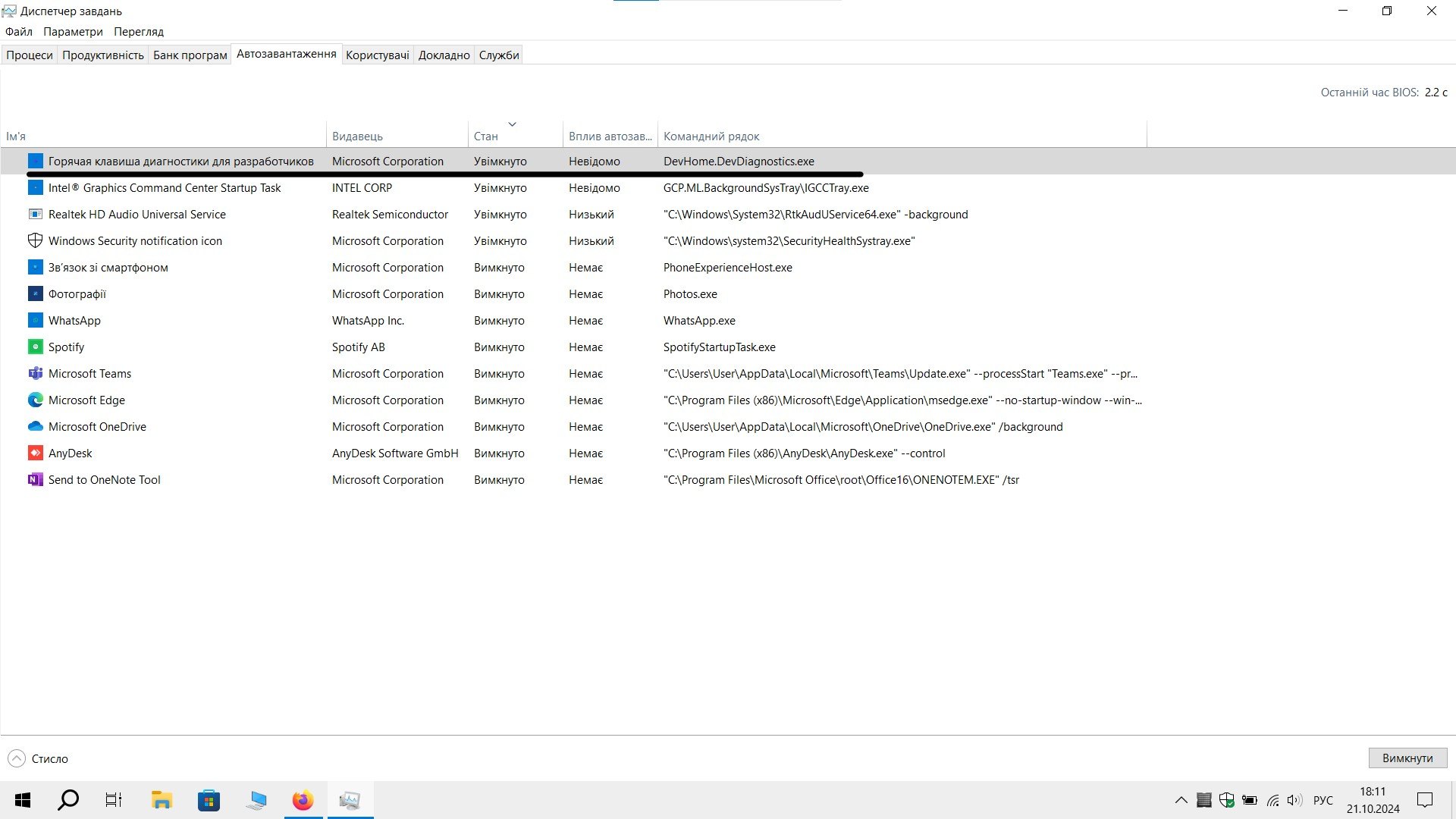This screenshot has height=819, width=1456.
Task: Open File Explorer from the taskbar
Action: click(162, 800)
